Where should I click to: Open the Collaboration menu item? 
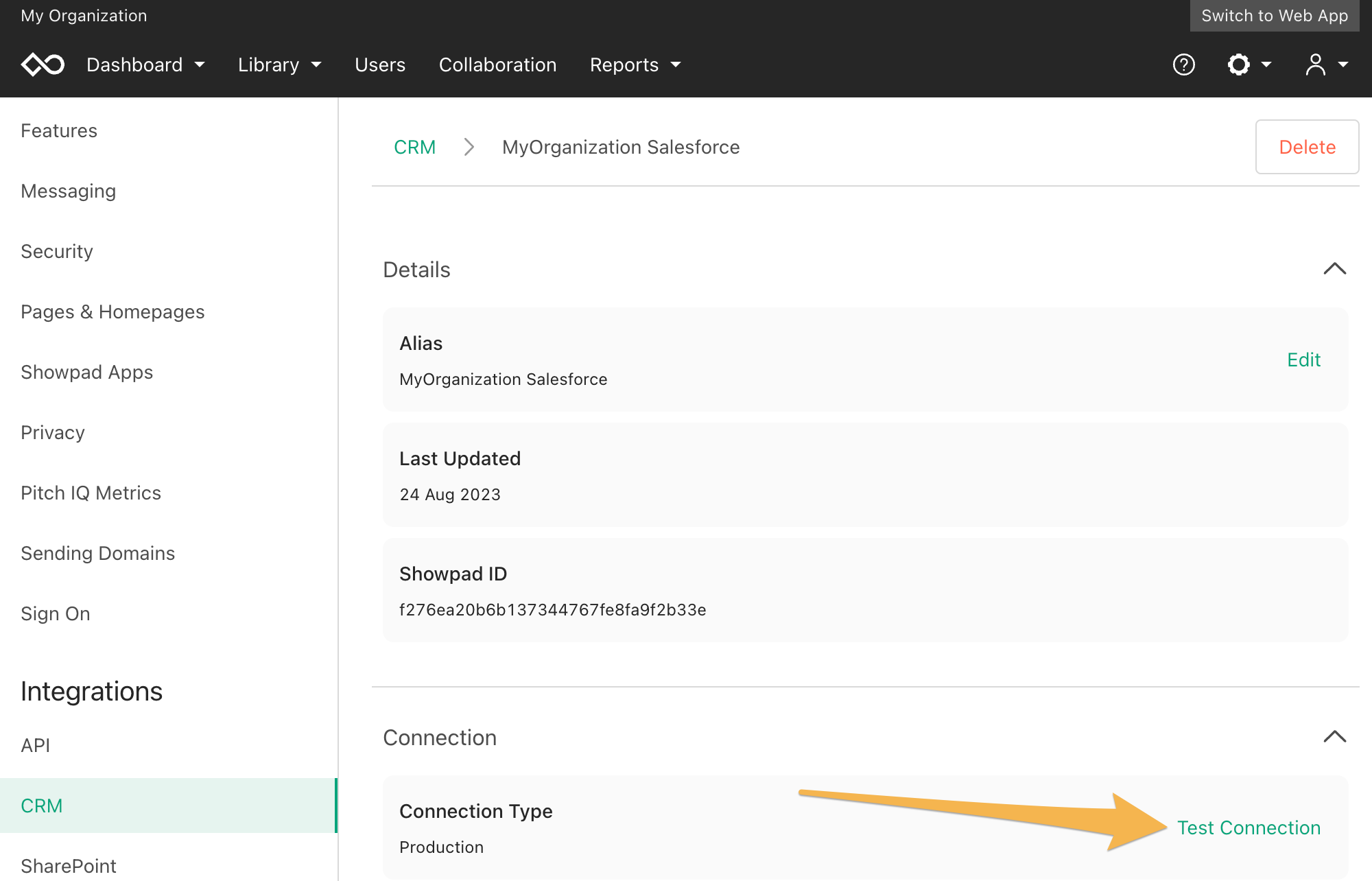[x=498, y=64]
